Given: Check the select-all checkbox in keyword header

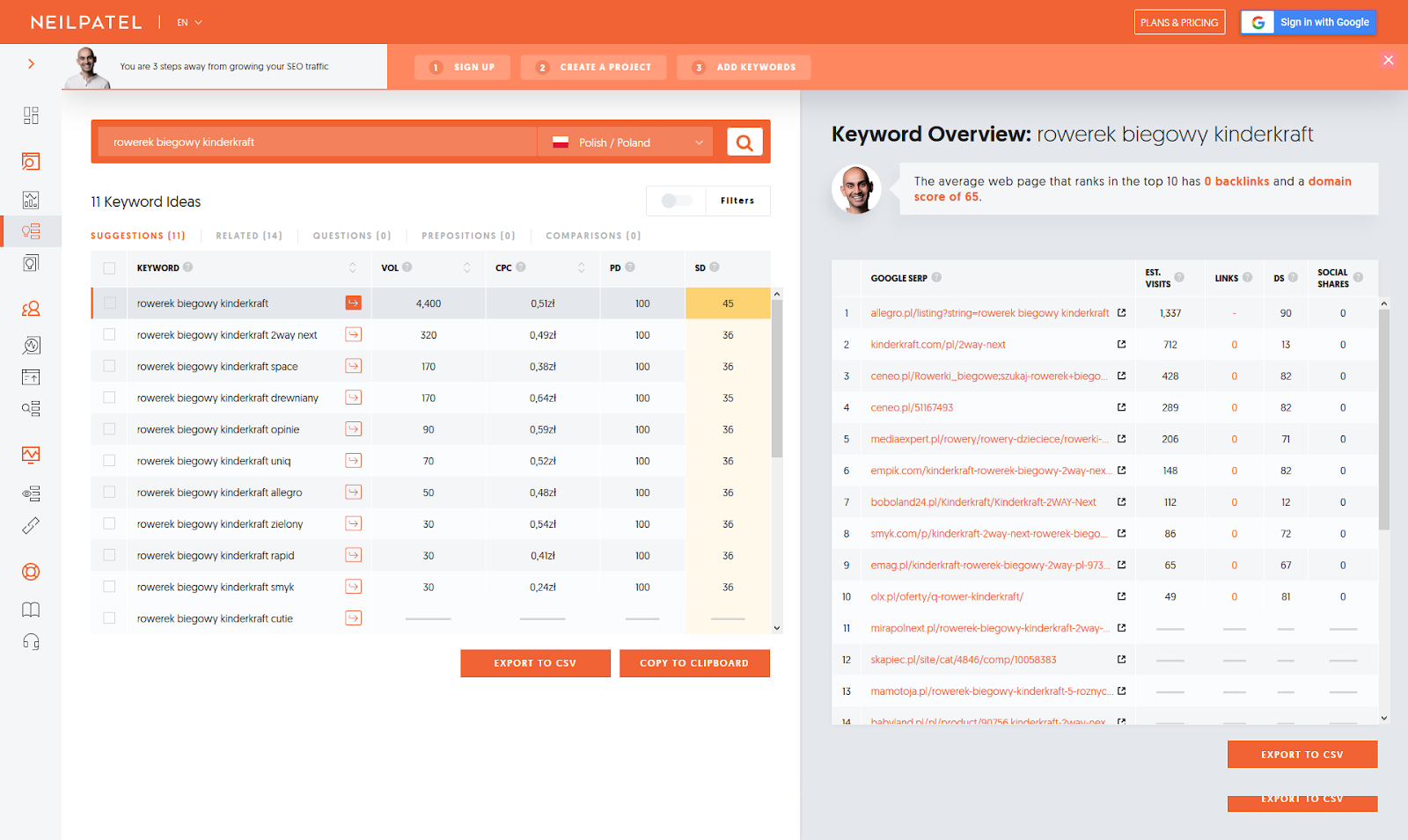Looking at the screenshot, I should pos(109,268).
